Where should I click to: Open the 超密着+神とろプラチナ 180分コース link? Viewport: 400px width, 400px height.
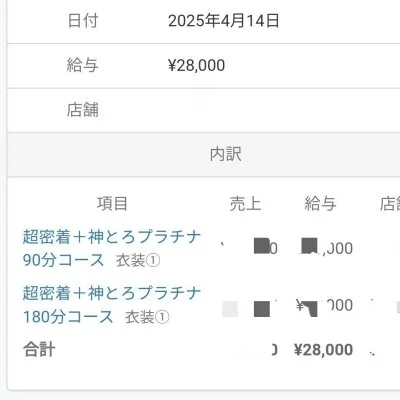112,305
